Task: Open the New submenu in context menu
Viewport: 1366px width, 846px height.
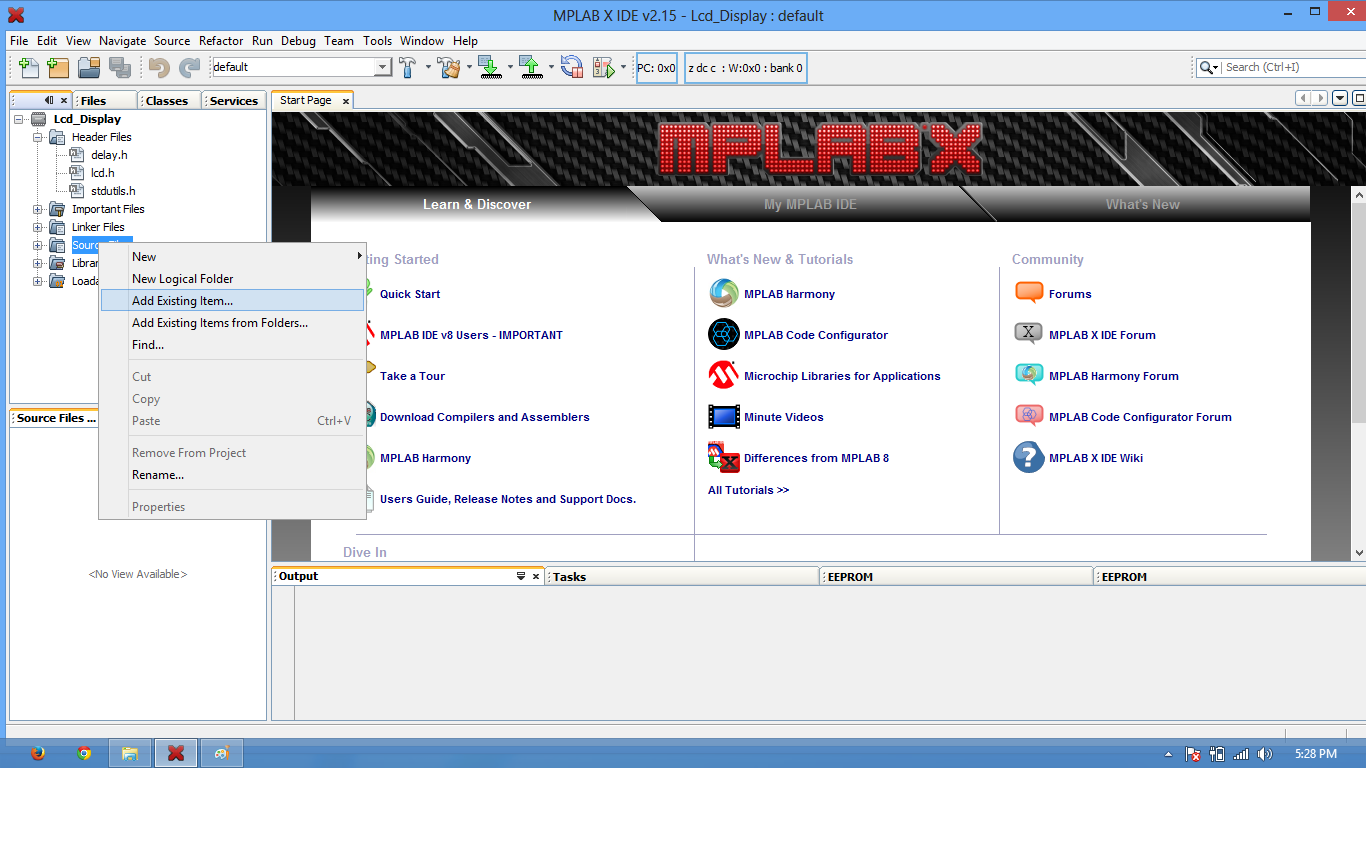Action: tap(232, 257)
